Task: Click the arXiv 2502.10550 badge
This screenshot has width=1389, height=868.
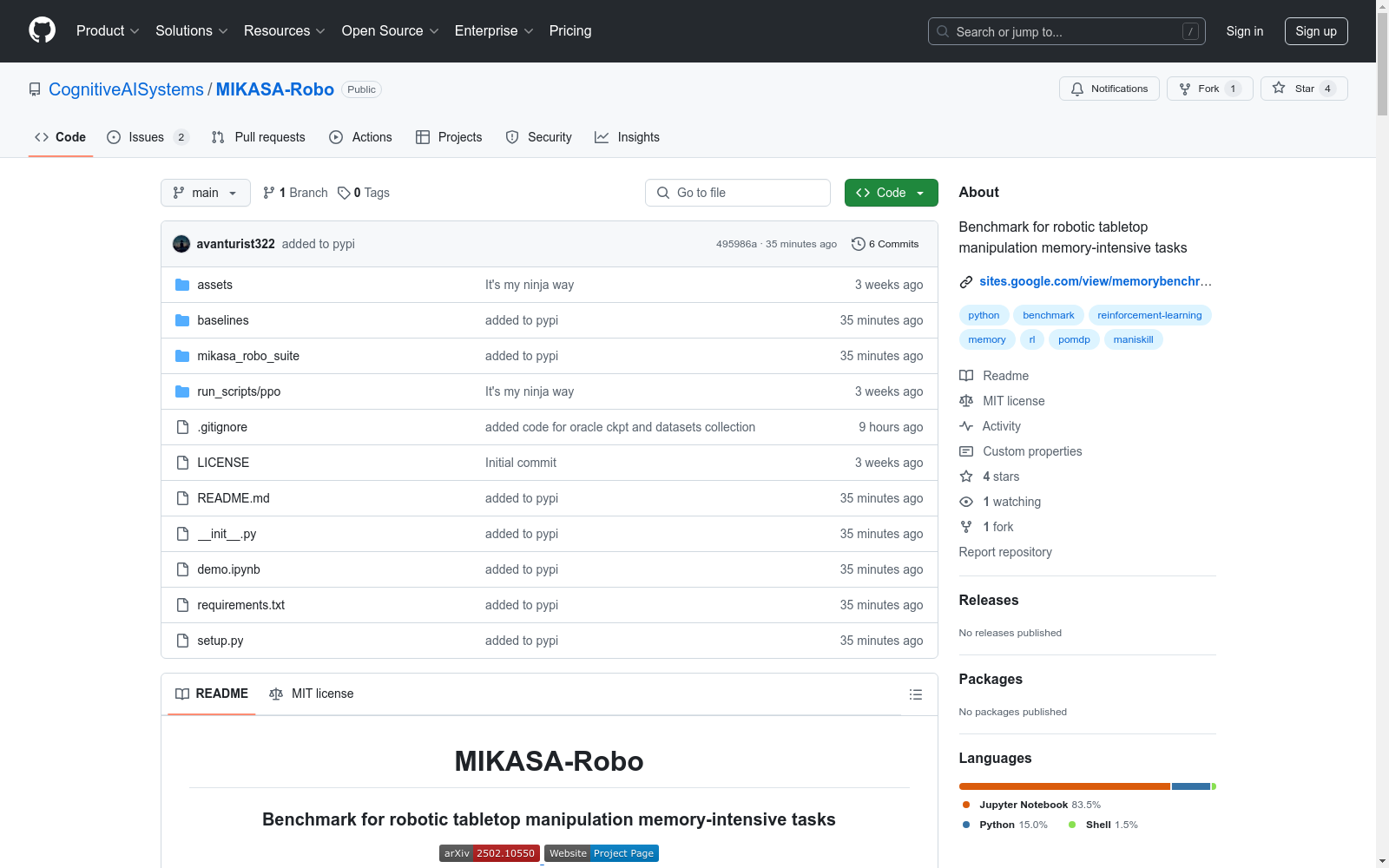Action: (x=490, y=853)
